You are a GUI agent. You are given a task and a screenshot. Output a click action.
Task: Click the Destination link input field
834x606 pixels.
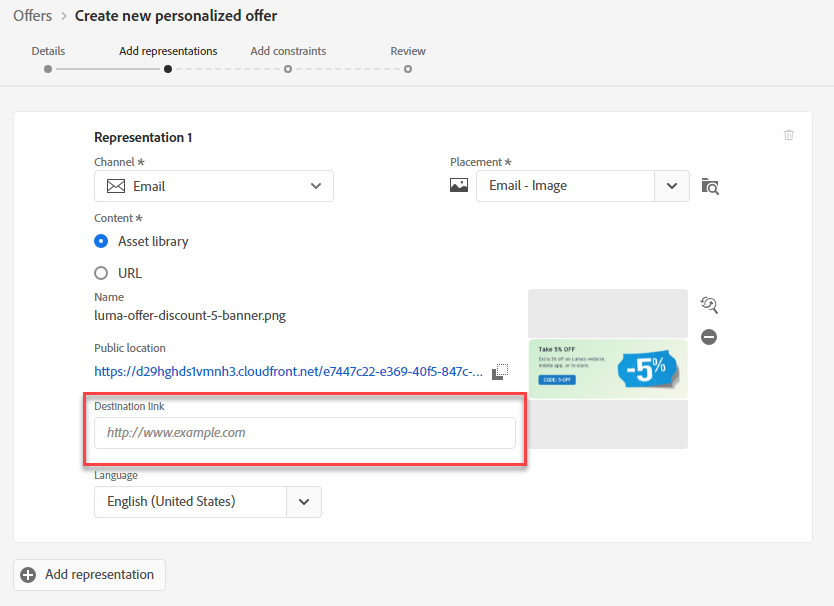tap(305, 433)
